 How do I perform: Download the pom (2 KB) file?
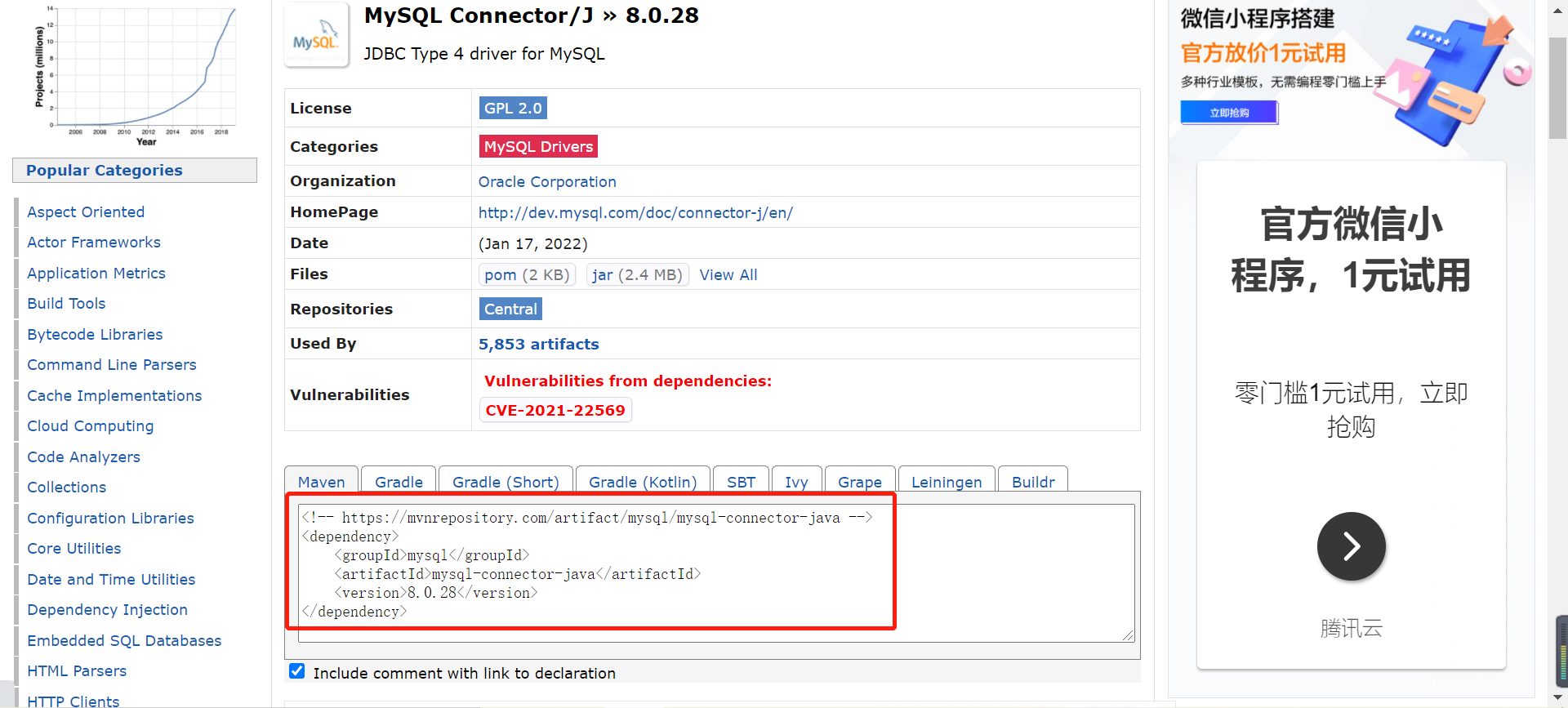click(527, 274)
